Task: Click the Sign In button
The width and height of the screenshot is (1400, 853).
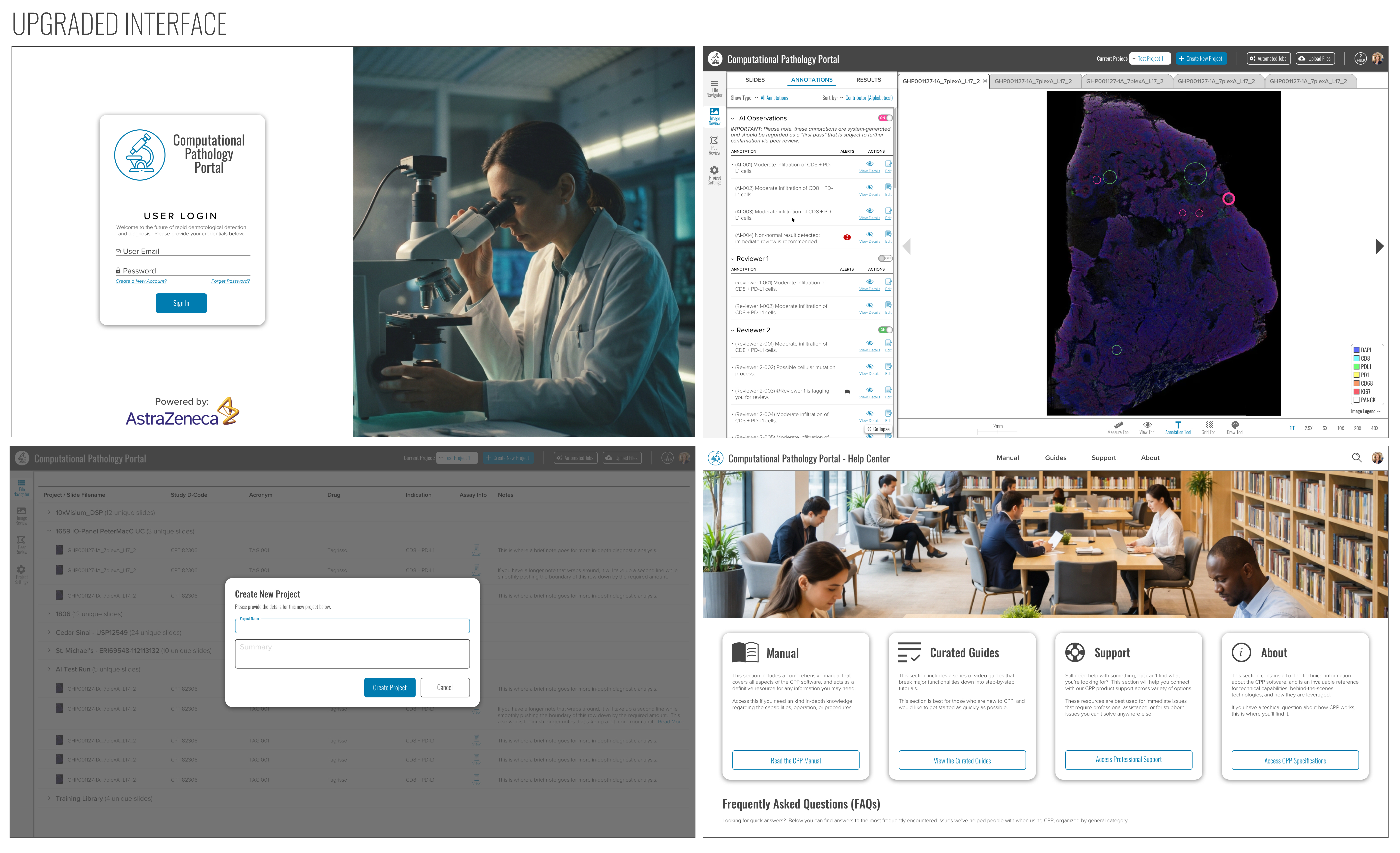Action: (x=181, y=303)
